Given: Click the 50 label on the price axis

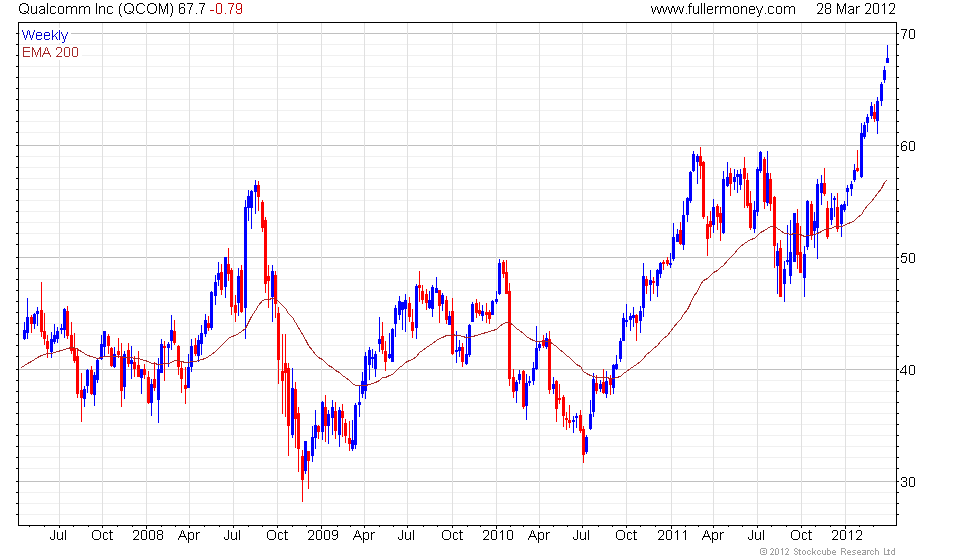Looking at the screenshot, I should pyautogui.click(x=909, y=258).
